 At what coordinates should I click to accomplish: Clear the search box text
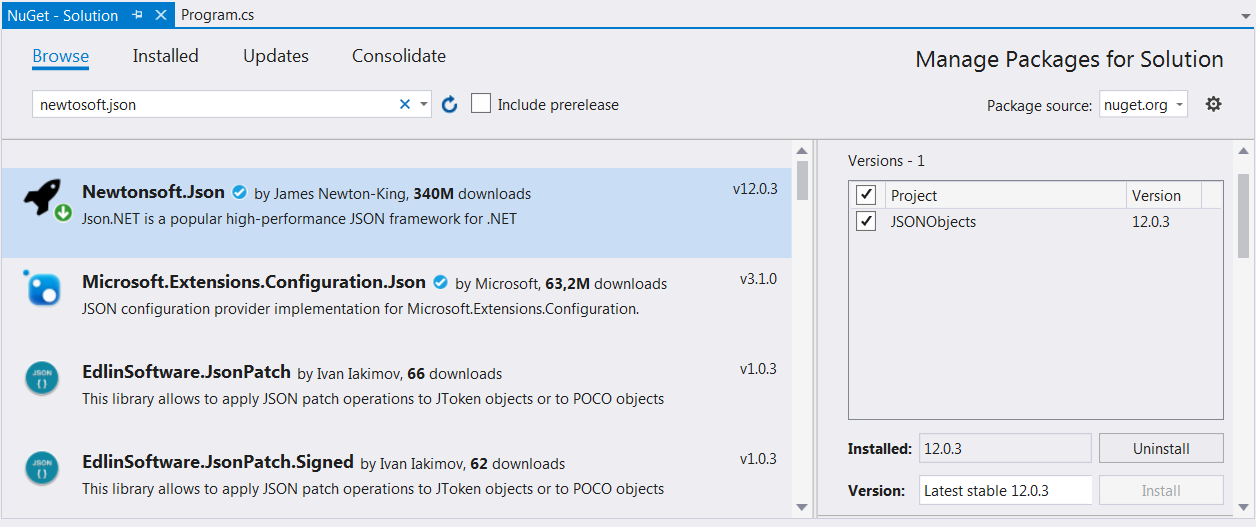click(405, 104)
